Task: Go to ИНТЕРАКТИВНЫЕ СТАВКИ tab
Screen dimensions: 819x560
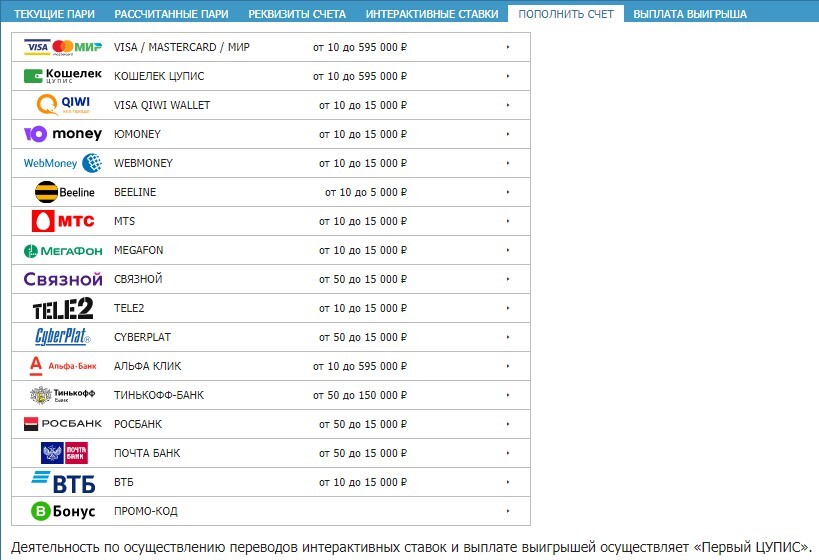Action: [432, 14]
